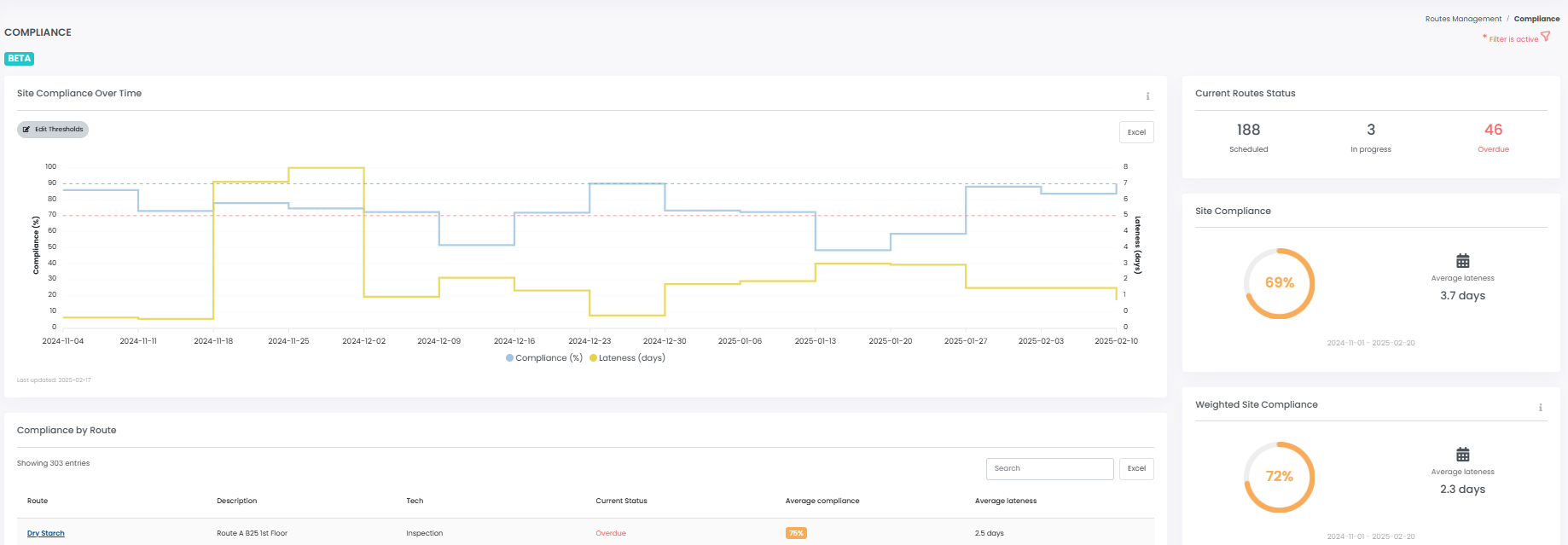Export Compliance by Route table to Excel

point(1136,468)
